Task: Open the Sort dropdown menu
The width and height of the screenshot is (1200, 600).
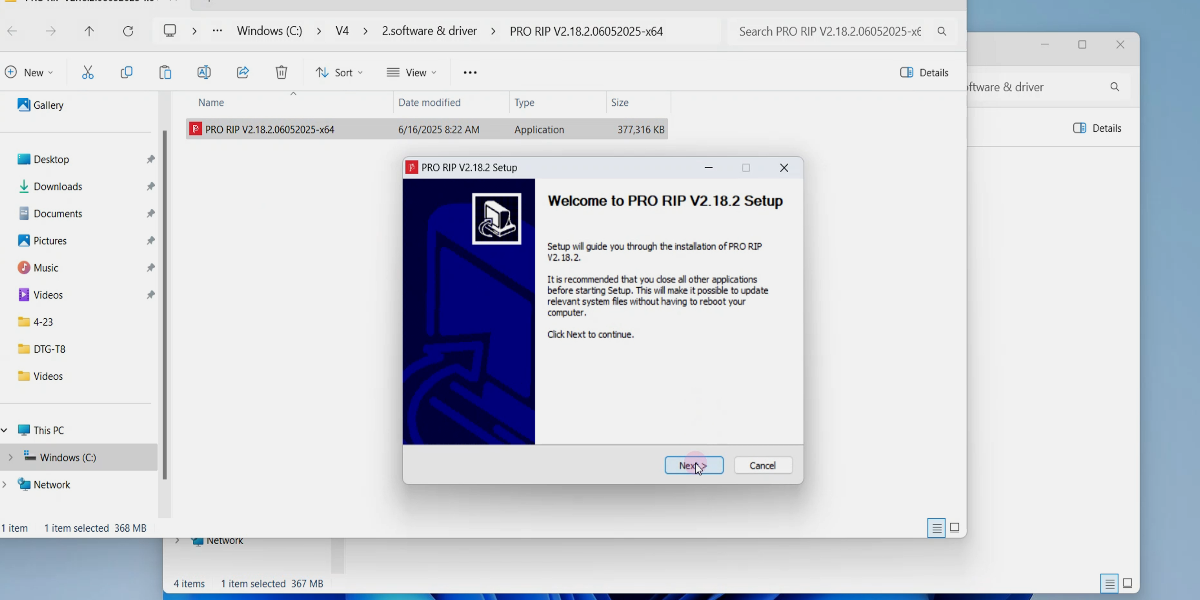Action: coord(339,72)
